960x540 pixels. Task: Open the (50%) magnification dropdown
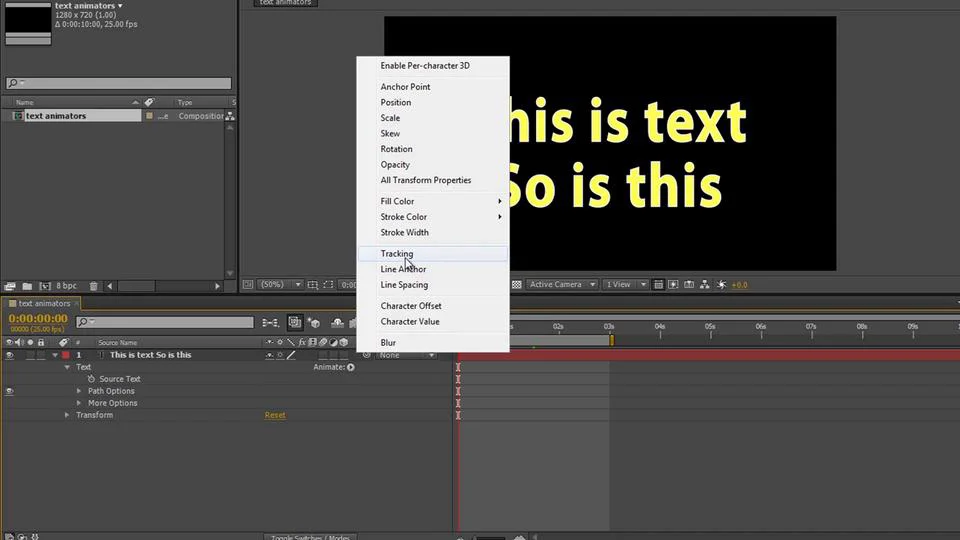tap(280, 285)
